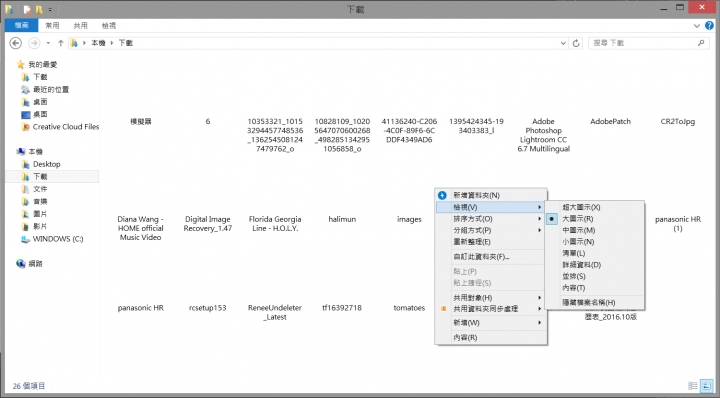Open 我的最愛 favorites star item
720x398 pixels.
click(37, 64)
